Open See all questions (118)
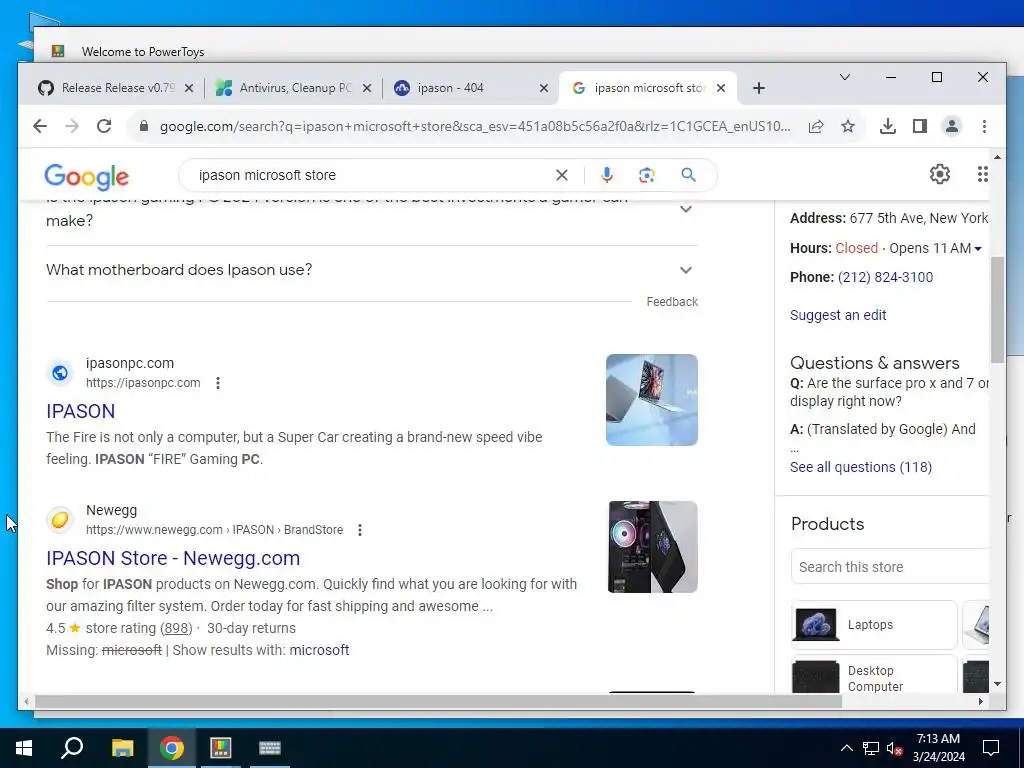The width and height of the screenshot is (1024, 768). coord(861,468)
